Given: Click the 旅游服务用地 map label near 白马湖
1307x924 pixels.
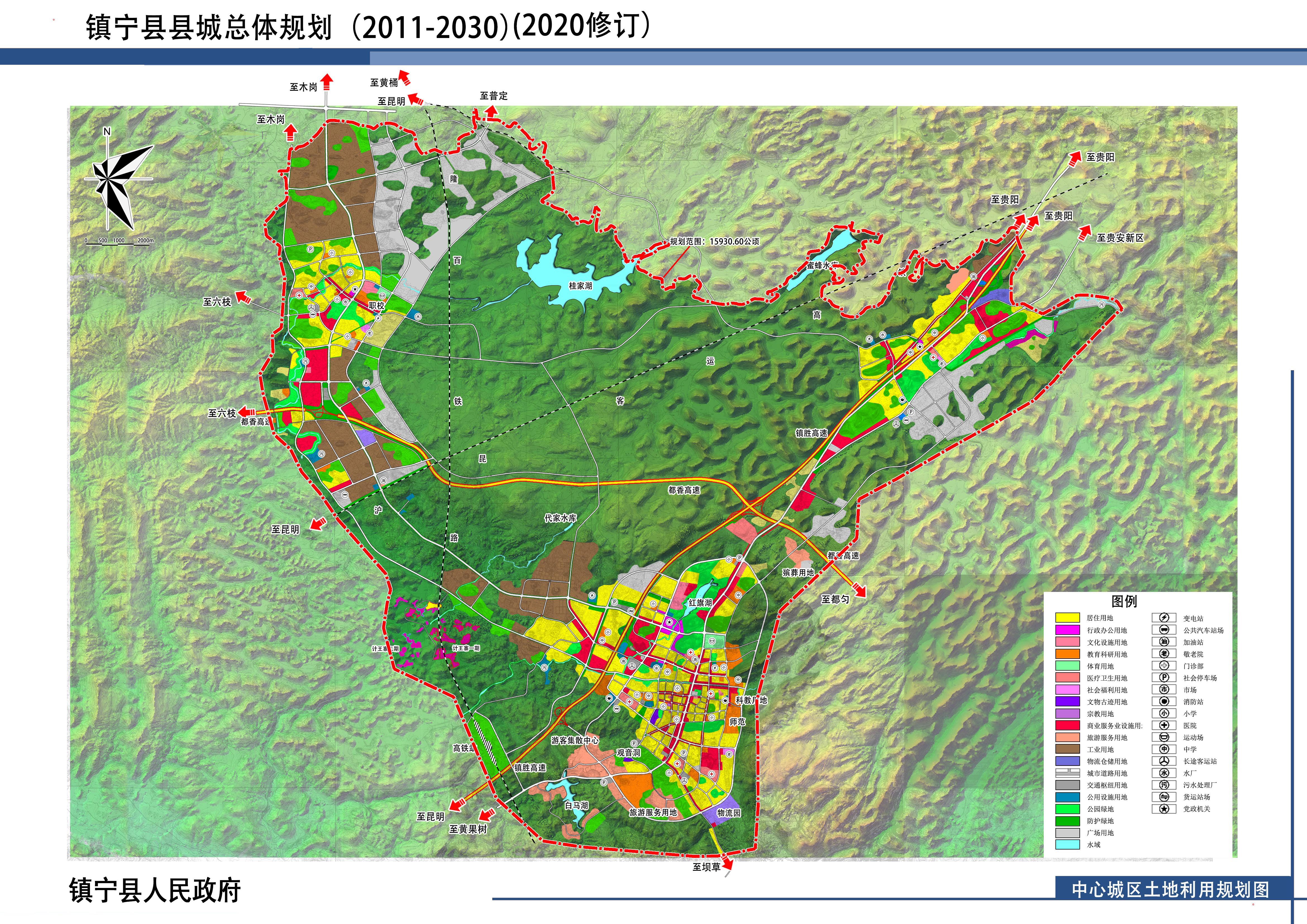Looking at the screenshot, I should click(x=653, y=812).
